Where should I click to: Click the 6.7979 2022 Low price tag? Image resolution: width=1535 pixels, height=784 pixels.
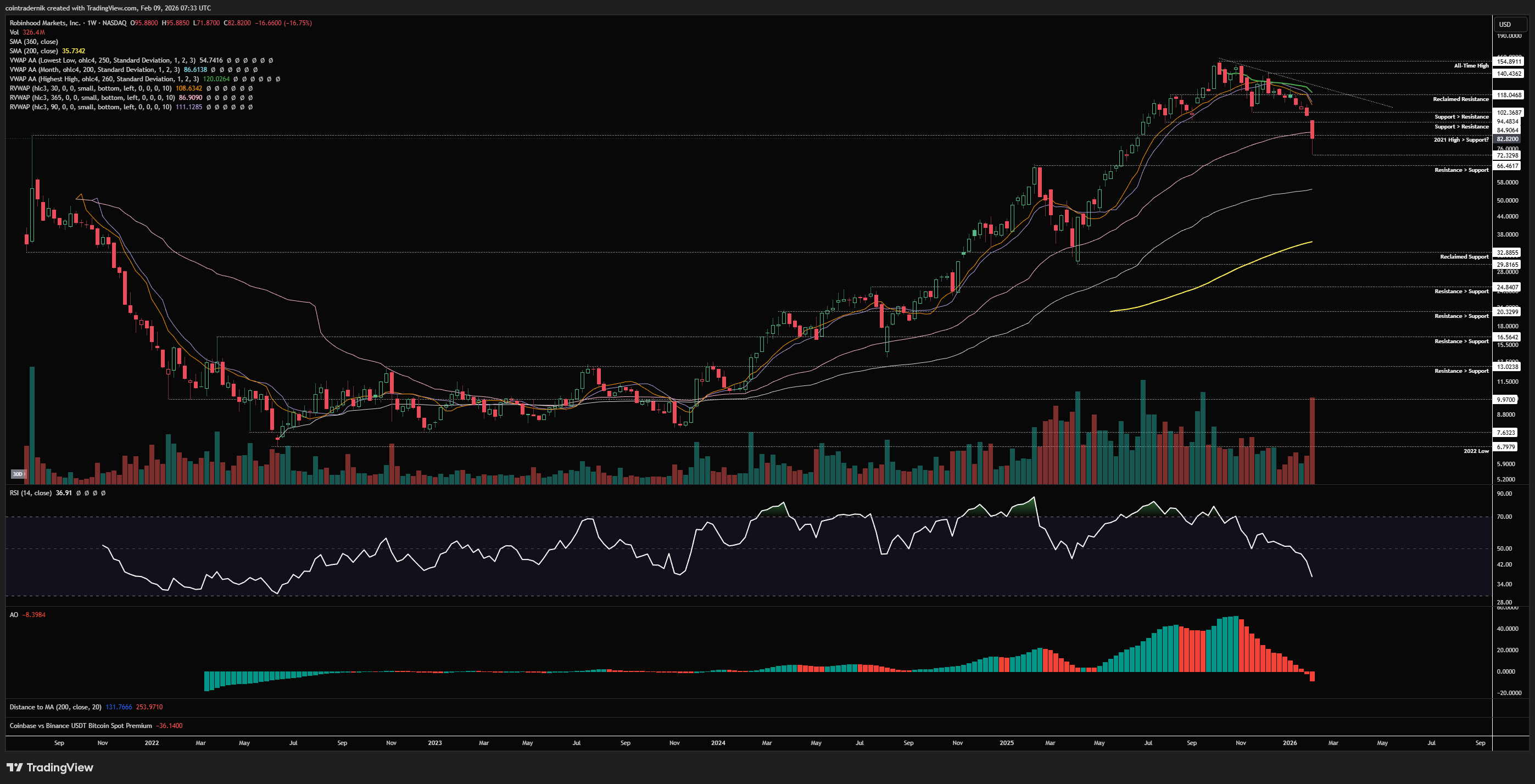click(1506, 447)
